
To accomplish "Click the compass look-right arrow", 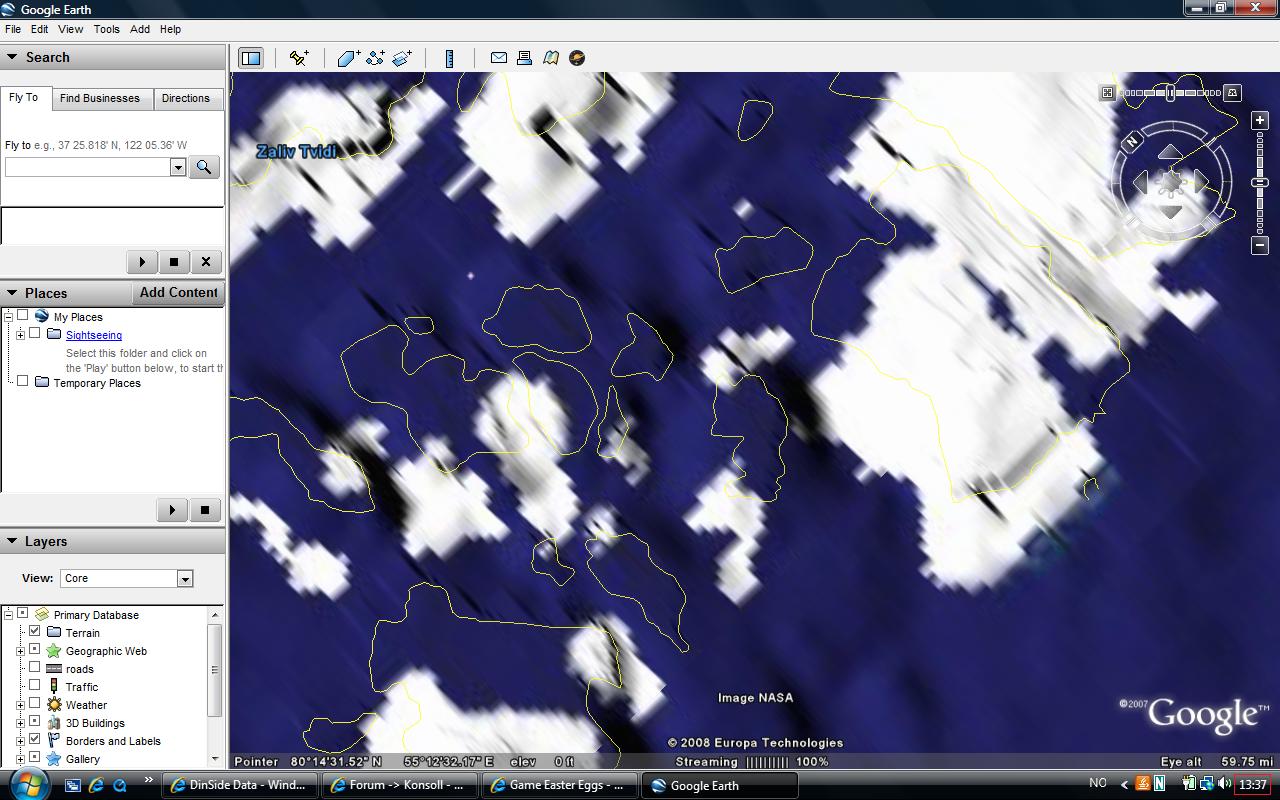I will (1201, 182).
